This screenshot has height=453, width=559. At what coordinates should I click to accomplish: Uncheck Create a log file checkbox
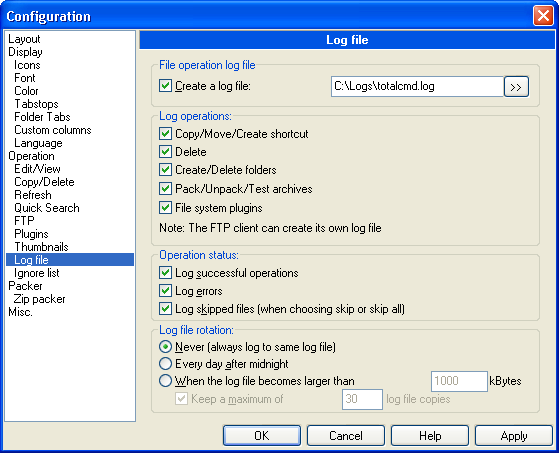[x=165, y=86]
